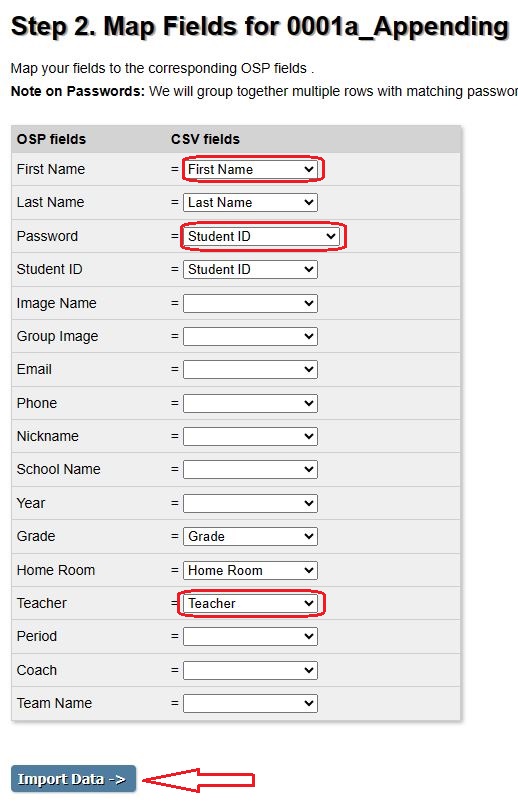Click the Import Data button

73,779
